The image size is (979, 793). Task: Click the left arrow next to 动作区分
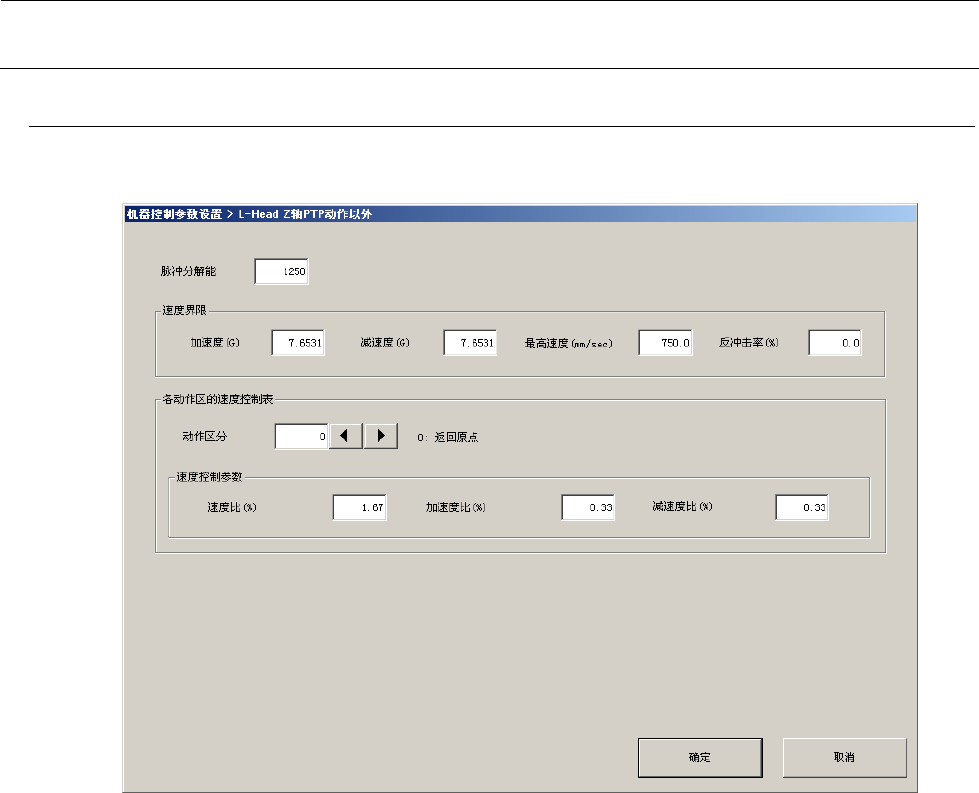(345, 437)
